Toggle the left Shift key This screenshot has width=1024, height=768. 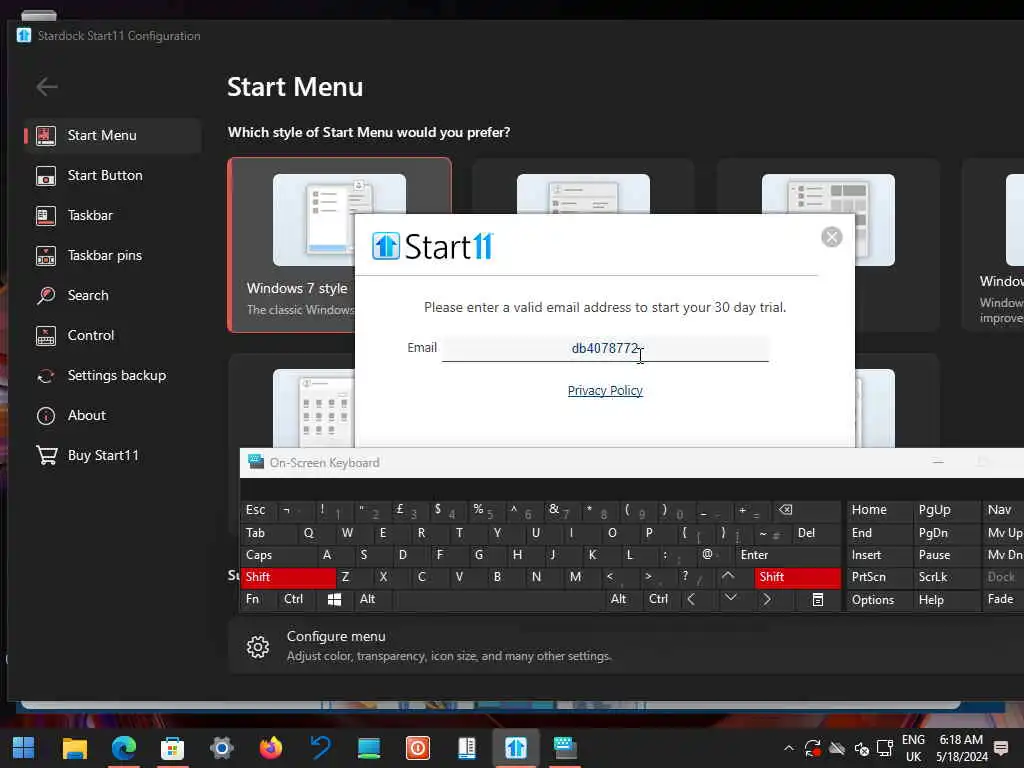288,577
